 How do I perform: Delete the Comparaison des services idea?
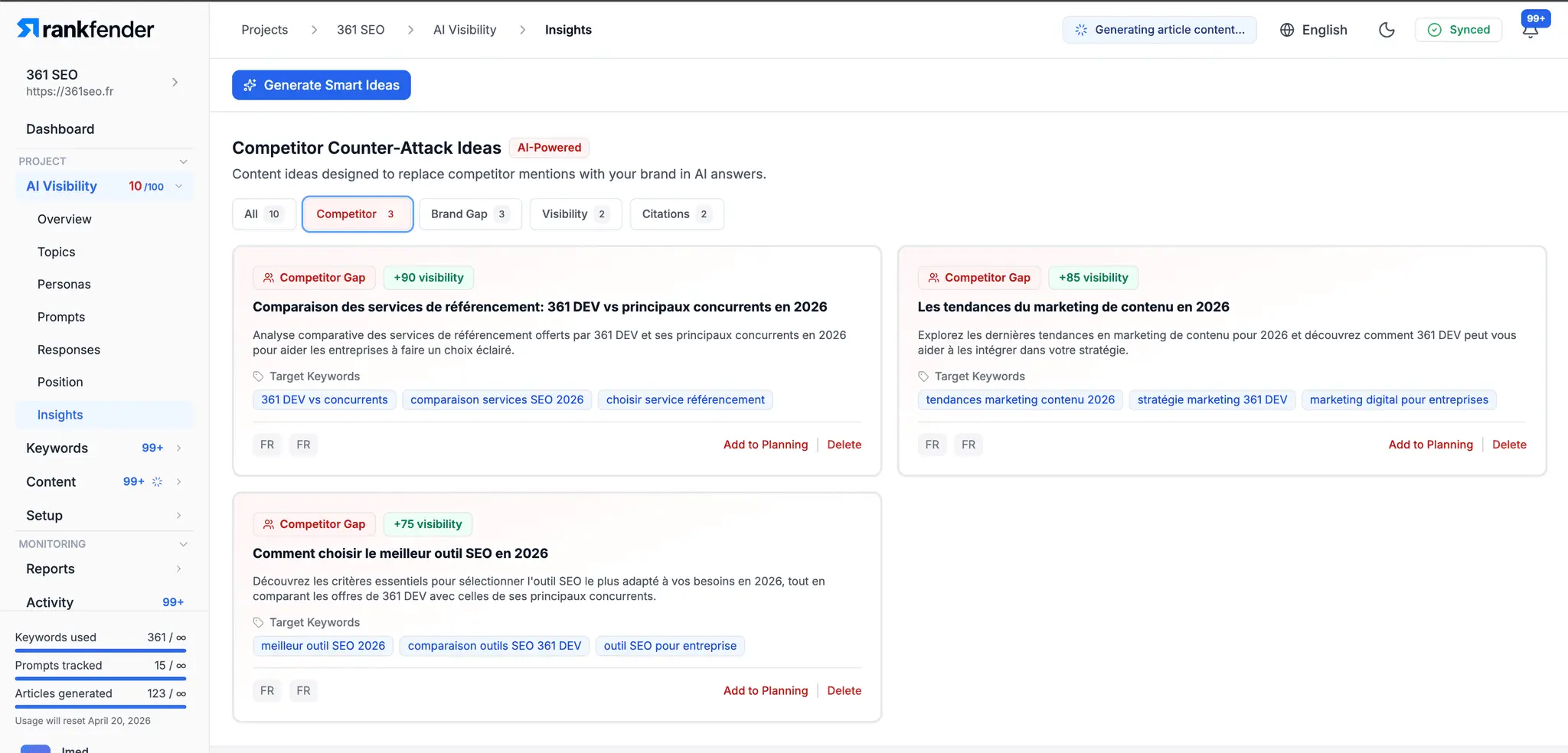(x=844, y=445)
